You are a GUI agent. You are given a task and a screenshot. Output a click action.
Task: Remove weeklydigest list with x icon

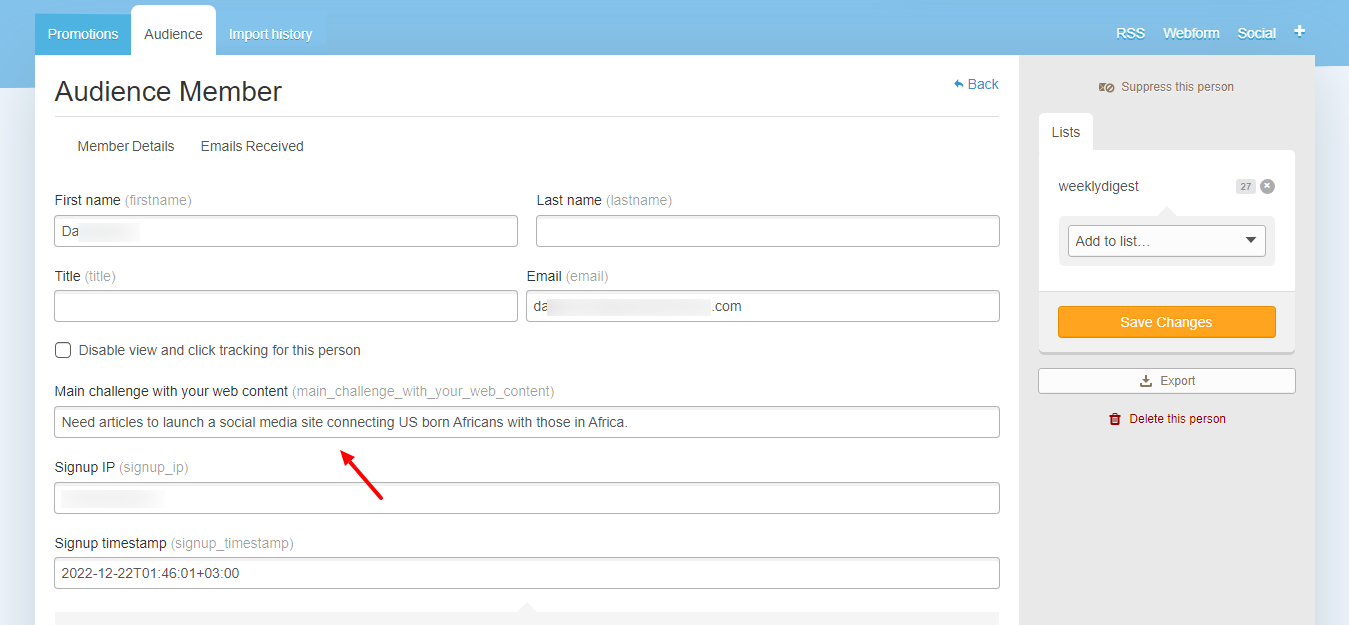click(1267, 186)
